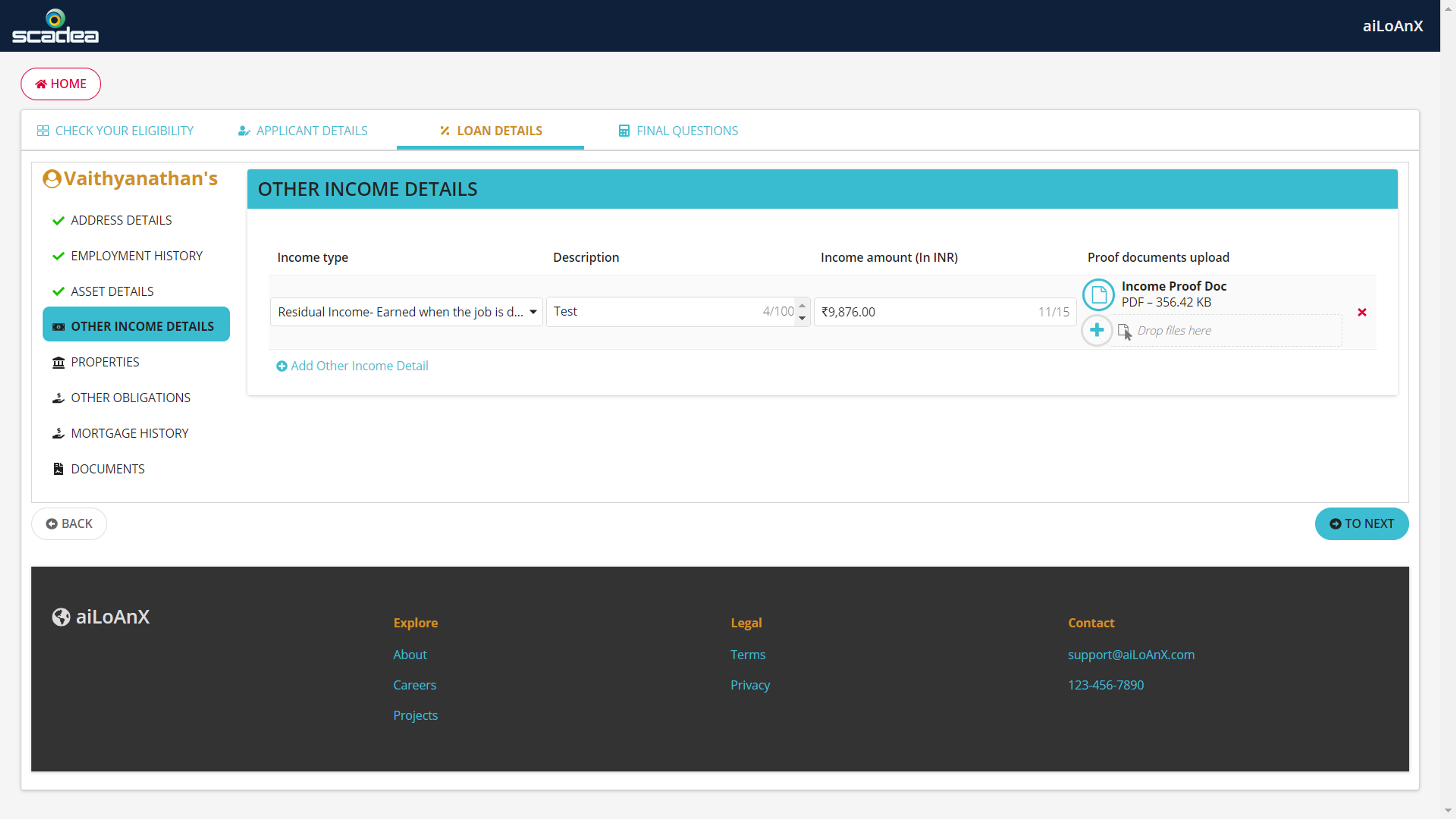Click the bank building icon for Properties
Screen dimensions: 1456x819
point(58,362)
